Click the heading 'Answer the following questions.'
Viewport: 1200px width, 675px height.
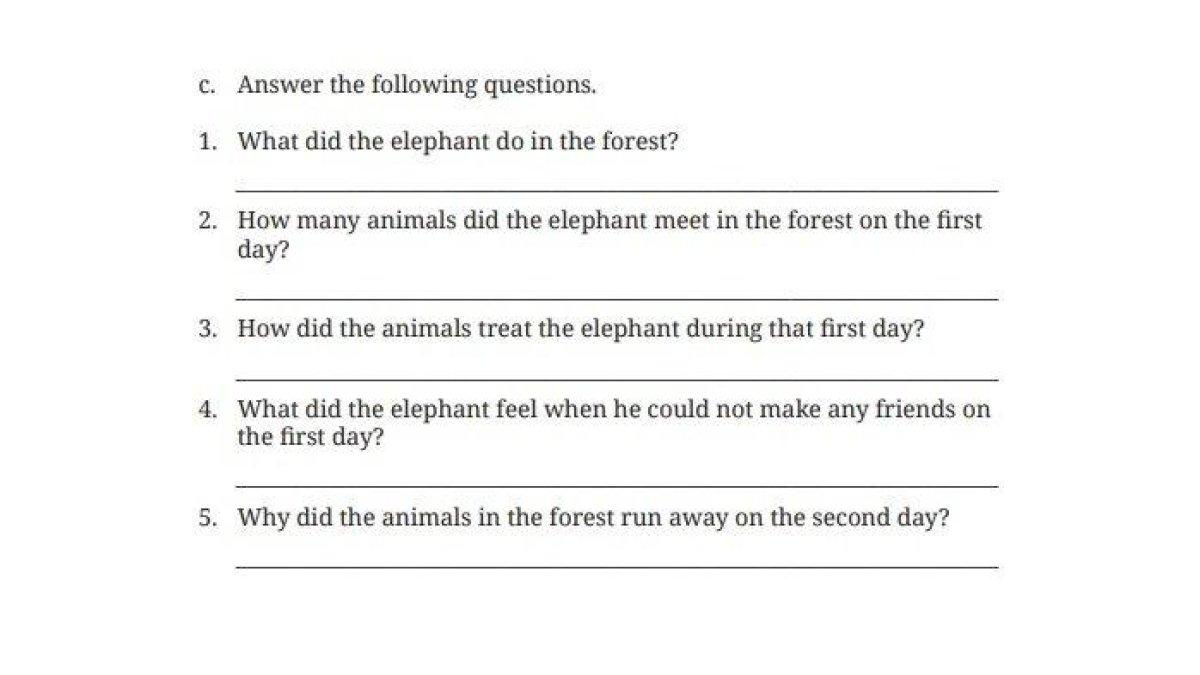pyautogui.click(x=416, y=86)
